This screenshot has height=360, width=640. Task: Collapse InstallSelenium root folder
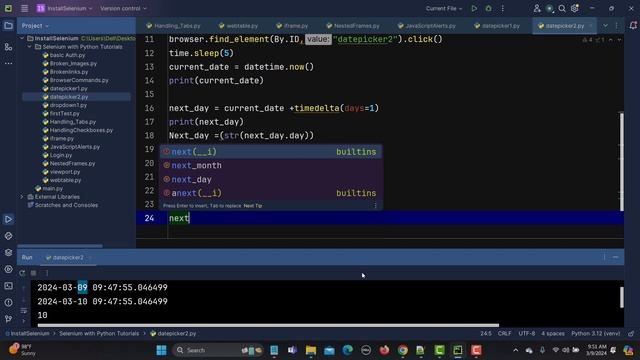click(x=22, y=38)
